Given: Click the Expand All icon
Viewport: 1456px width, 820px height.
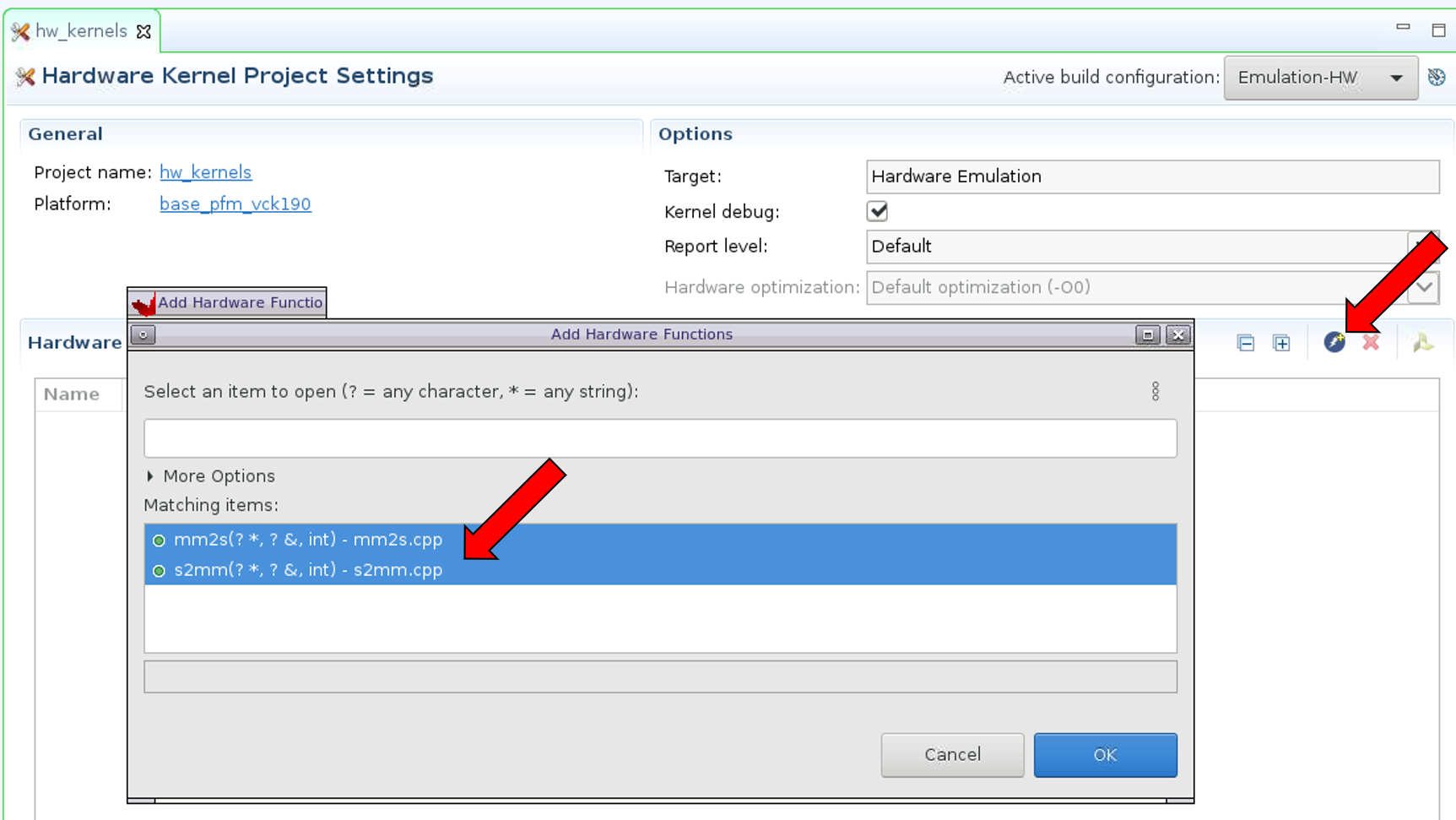Looking at the screenshot, I should (1281, 343).
